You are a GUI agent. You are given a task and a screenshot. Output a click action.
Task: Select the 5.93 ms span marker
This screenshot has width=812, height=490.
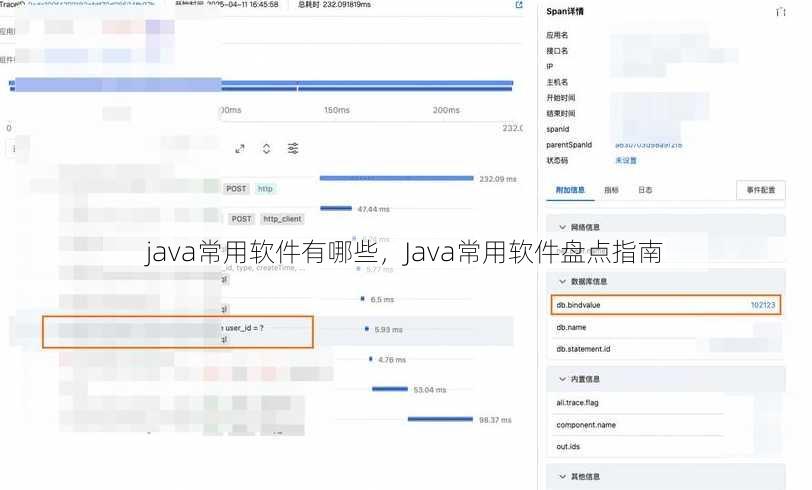coord(367,329)
